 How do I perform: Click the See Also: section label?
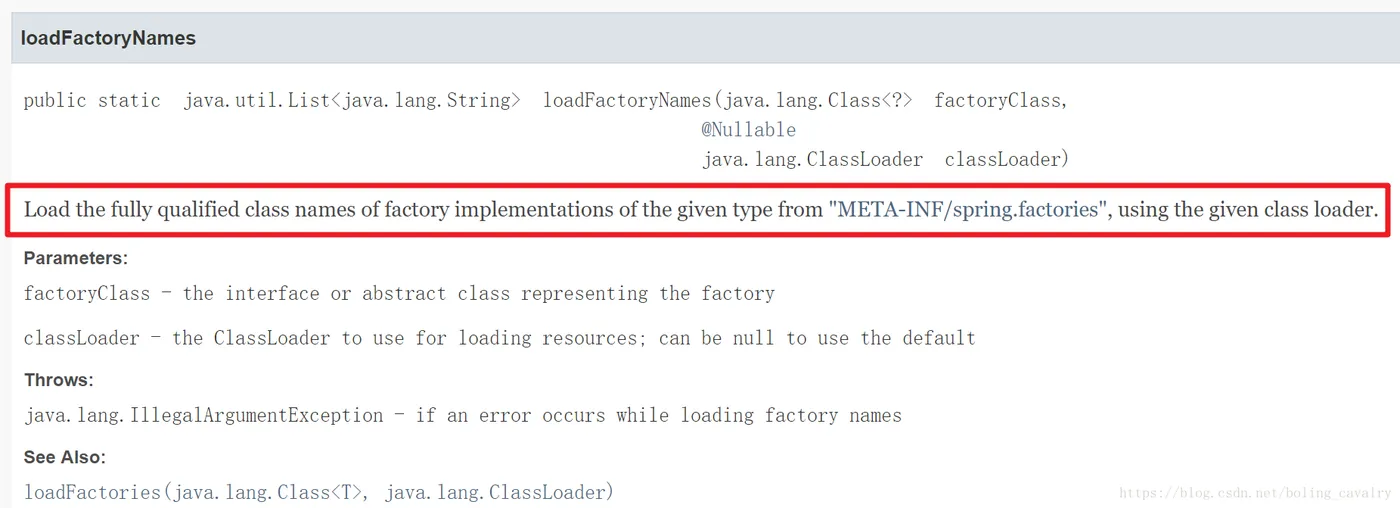click(x=65, y=457)
